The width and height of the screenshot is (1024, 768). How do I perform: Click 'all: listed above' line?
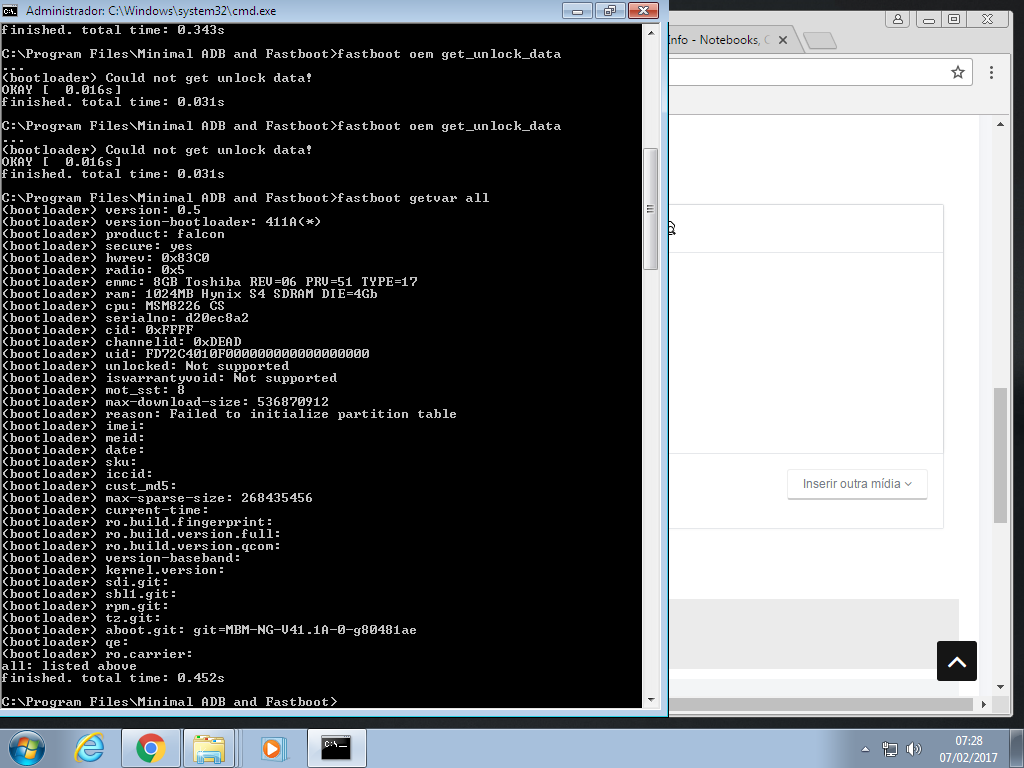[69, 666]
